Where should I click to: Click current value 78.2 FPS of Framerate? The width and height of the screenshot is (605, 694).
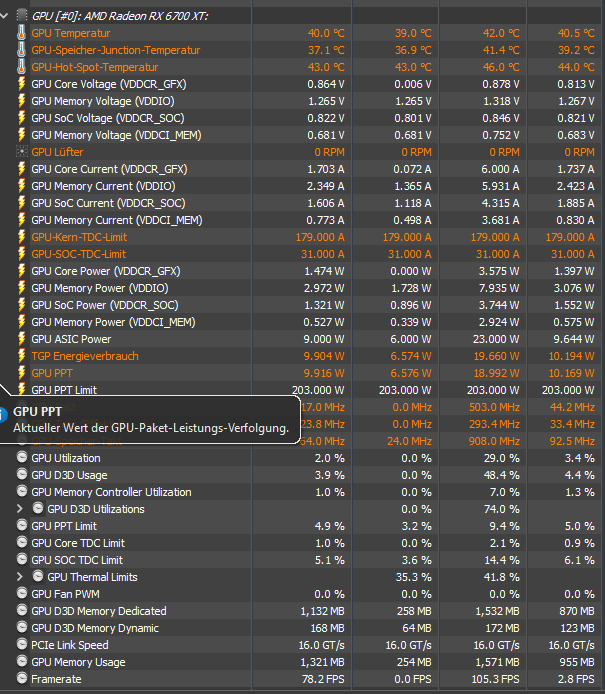click(x=323, y=679)
